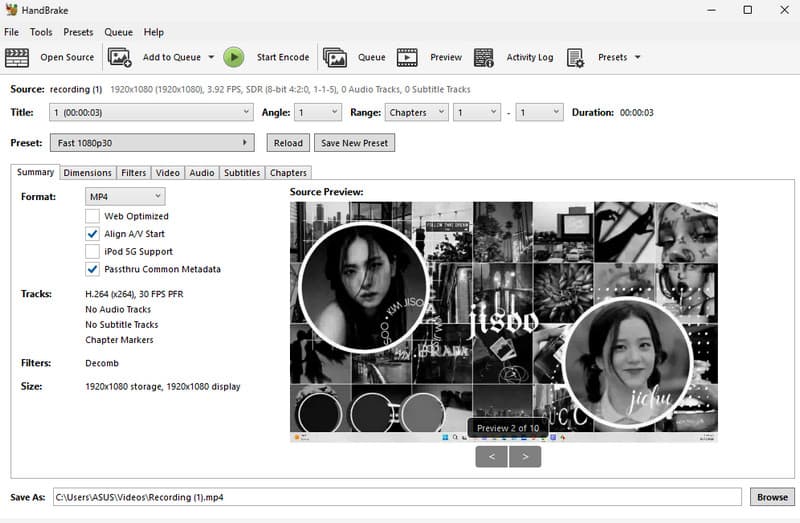Open the Range Chapters dropdown
This screenshot has width=800, height=523.
(416, 112)
